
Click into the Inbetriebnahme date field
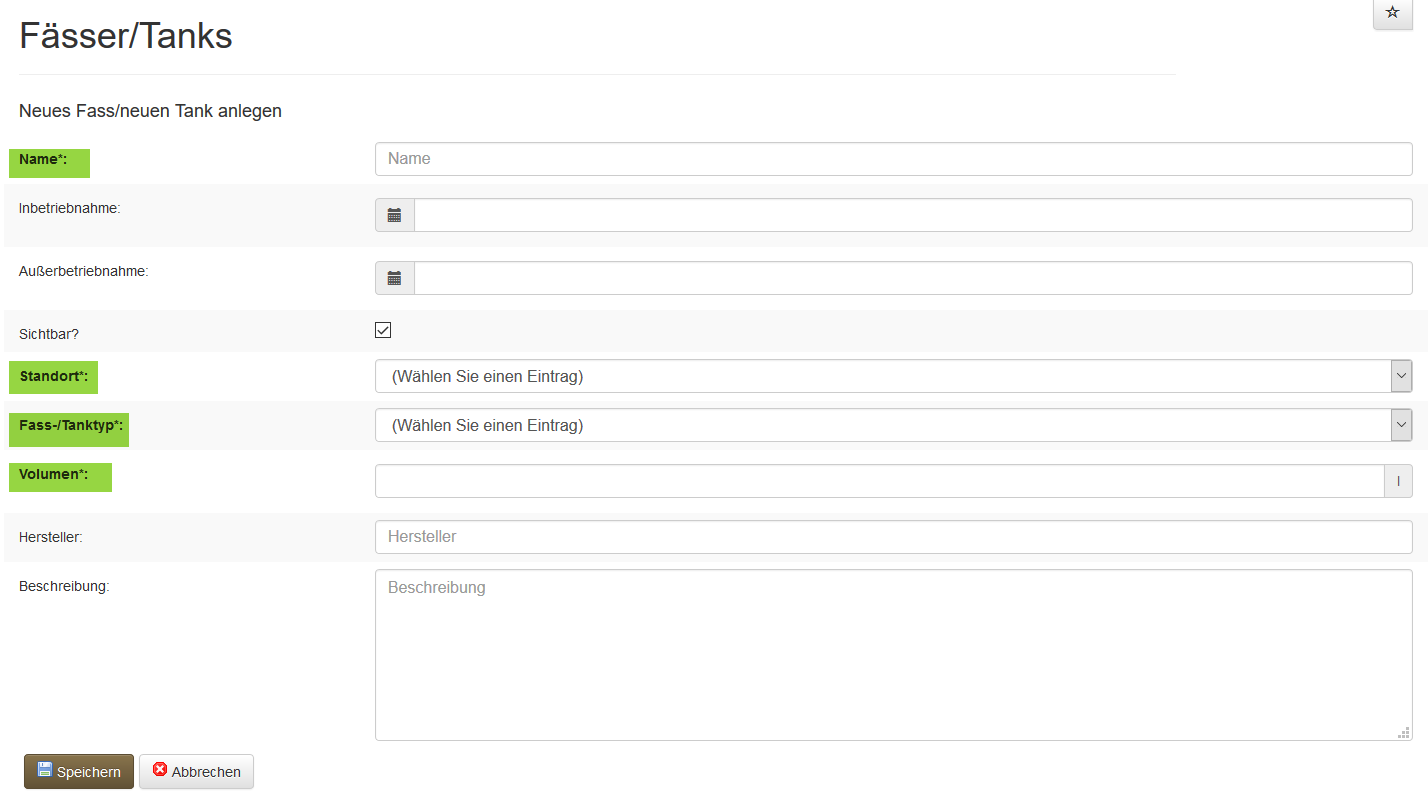(x=912, y=215)
